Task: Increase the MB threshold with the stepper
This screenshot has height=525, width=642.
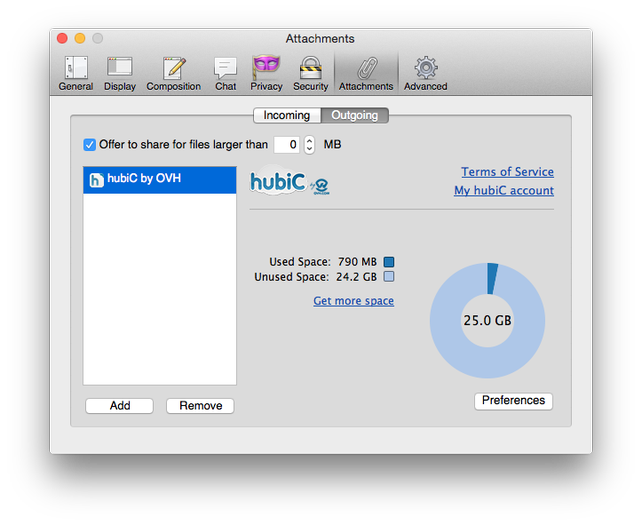Action: pos(310,140)
